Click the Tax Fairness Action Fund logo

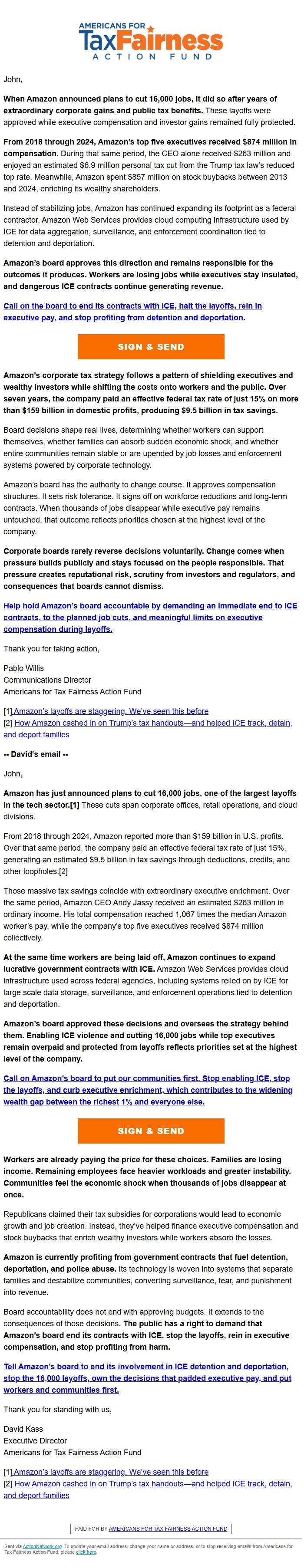click(152, 39)
